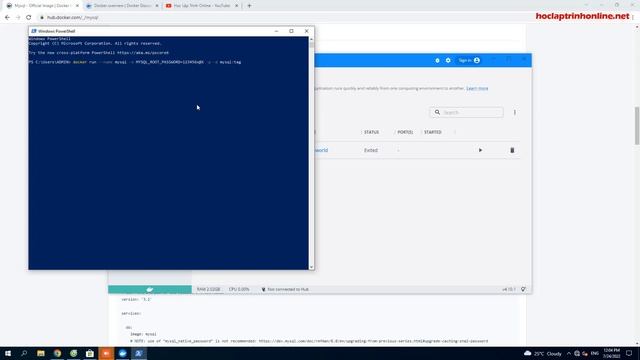
Task: Open the weather widget showing Cloudy
Action: 543,353
